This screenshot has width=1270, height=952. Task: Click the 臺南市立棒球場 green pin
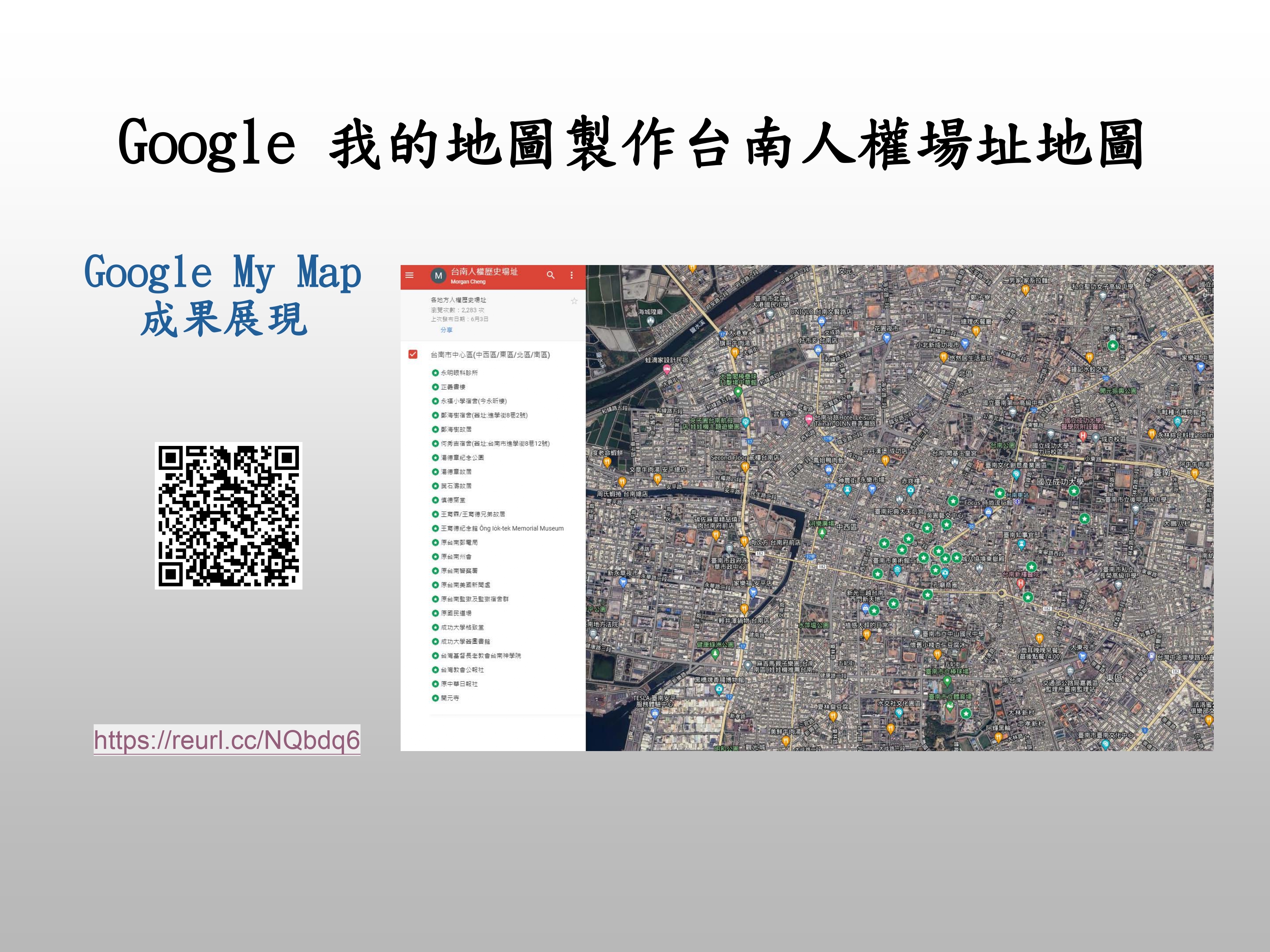(947, 681)
